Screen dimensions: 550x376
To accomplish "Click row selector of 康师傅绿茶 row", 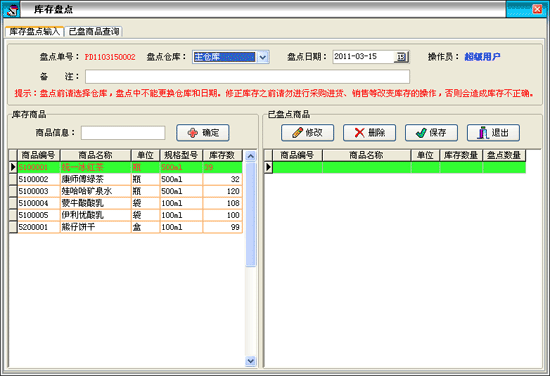I will 13,179.
